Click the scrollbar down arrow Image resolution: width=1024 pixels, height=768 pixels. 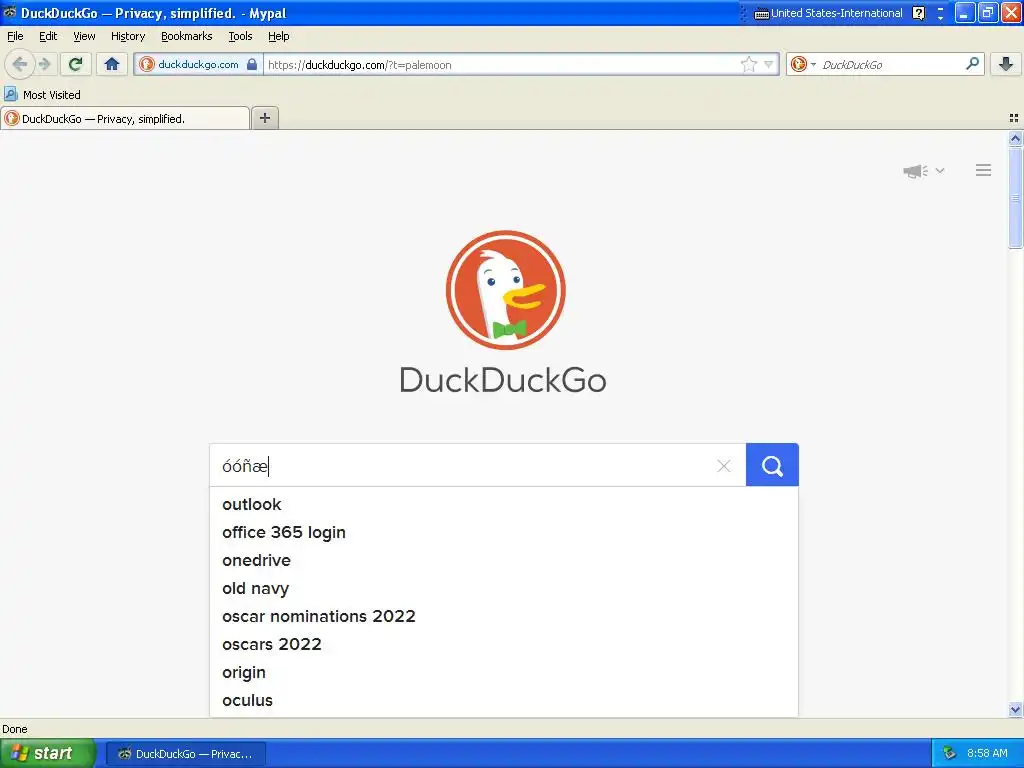(1015, 709)
